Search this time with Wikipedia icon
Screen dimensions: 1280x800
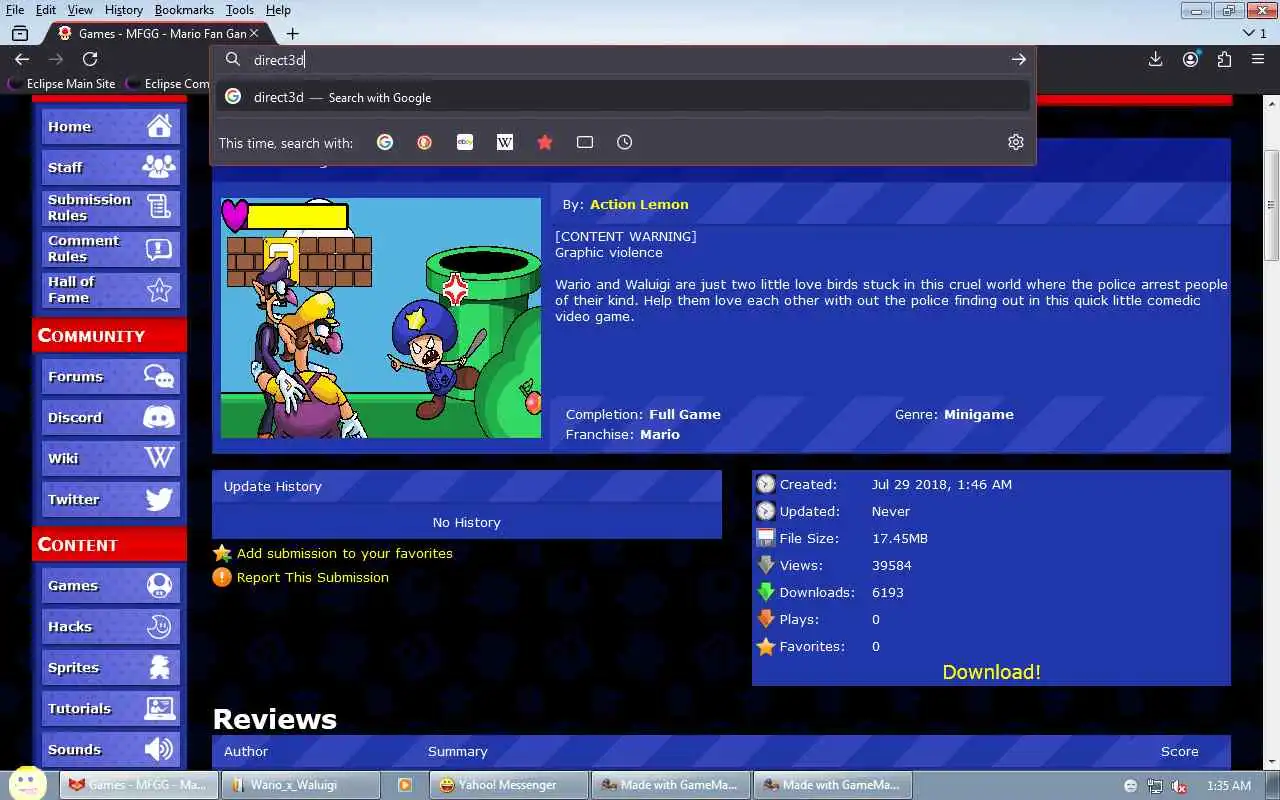click(505, 142)
